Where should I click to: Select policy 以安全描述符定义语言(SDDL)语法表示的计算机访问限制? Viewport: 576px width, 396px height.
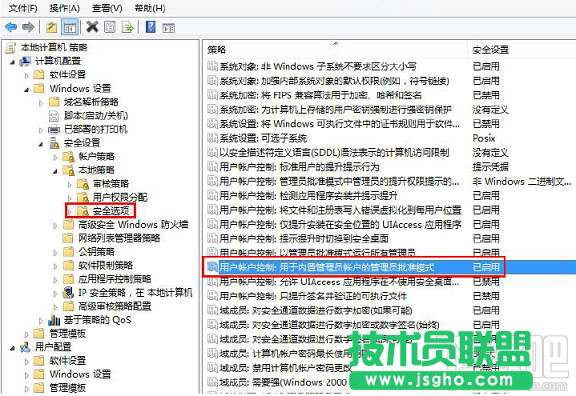click(x=334, y=152)
